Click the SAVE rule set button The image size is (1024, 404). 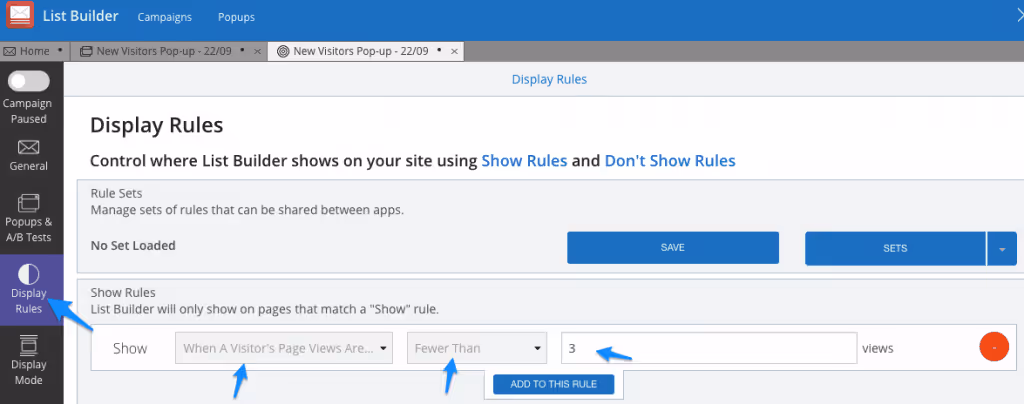click(673, 247)
